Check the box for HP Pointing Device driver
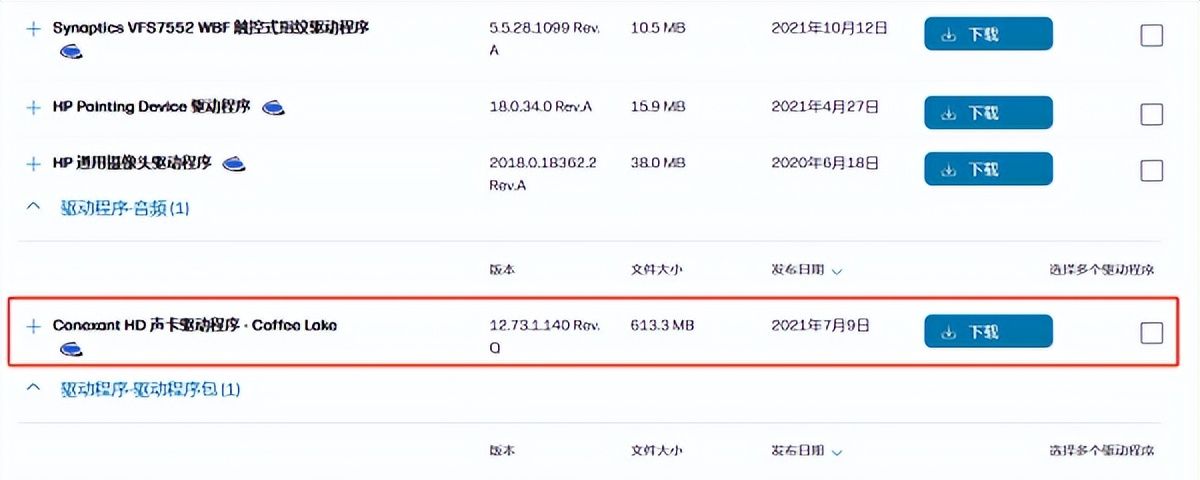The height and width of the screenshot is (480, 1200). point(1152,114)
